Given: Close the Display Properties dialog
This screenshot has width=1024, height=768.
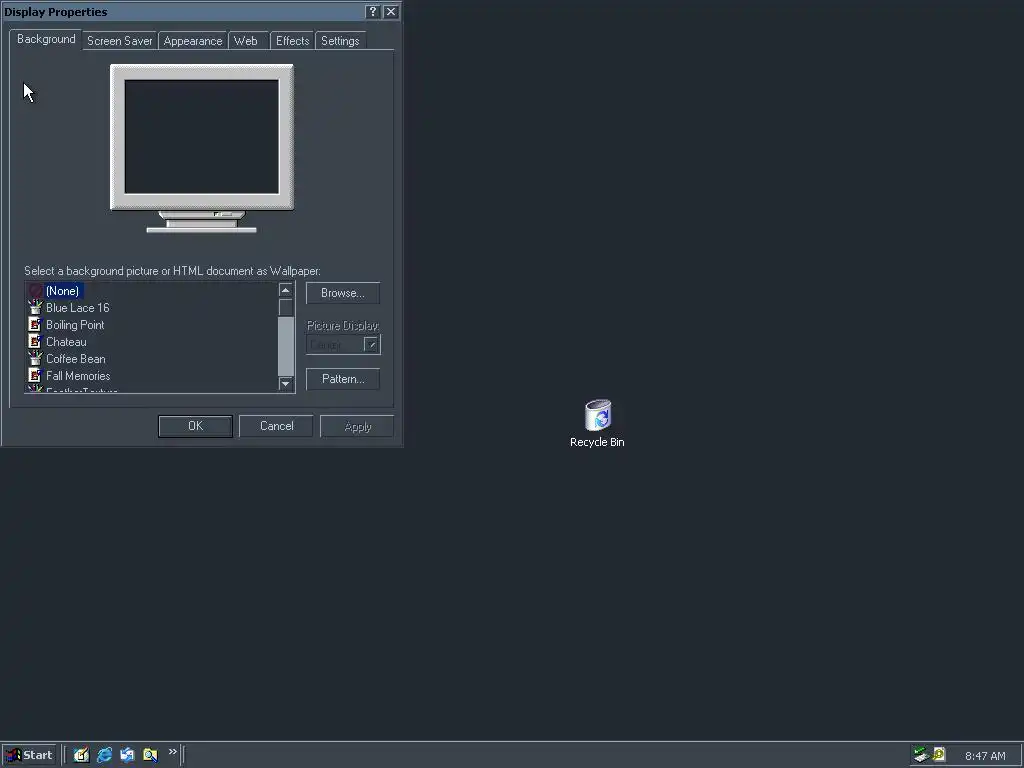Looking at the screenshot, I should [391, 12].
